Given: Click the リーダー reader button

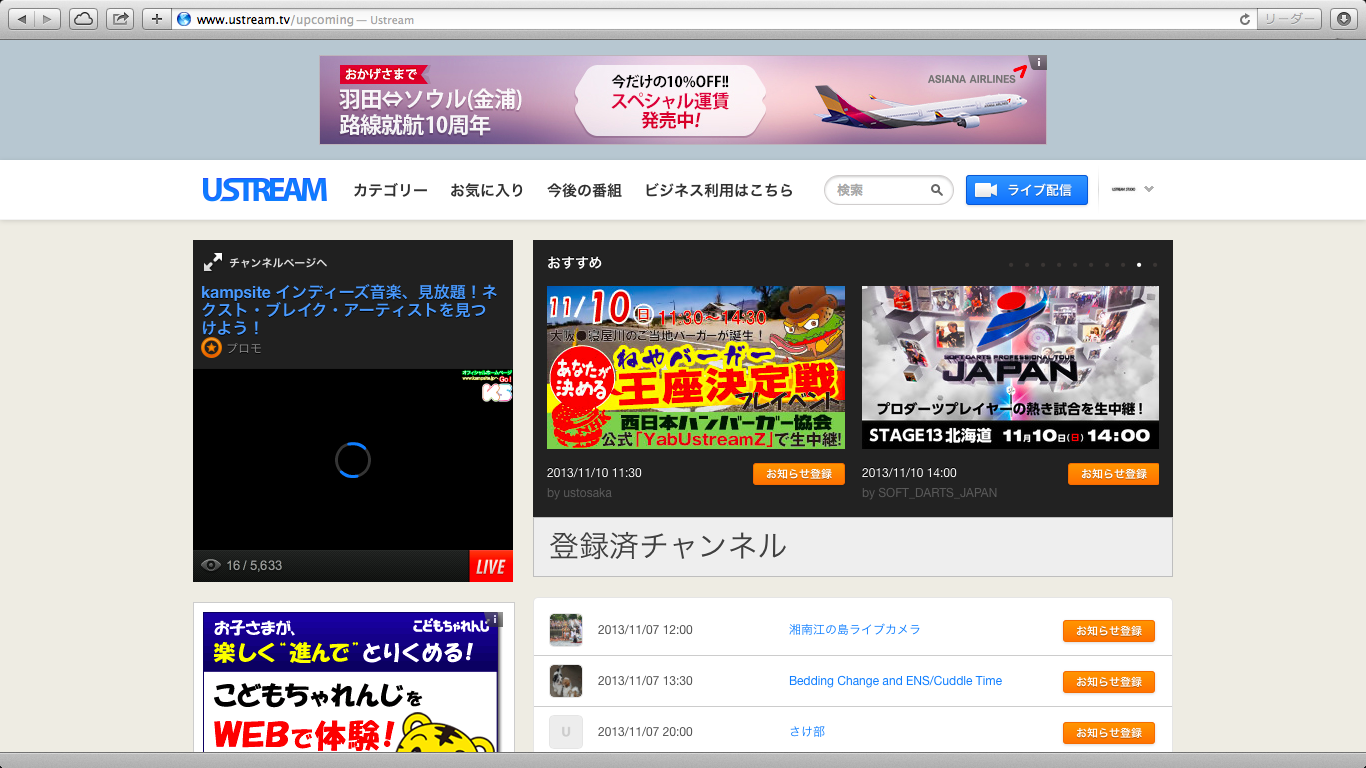Looking at the screenshot, I should coord(1290,19).
